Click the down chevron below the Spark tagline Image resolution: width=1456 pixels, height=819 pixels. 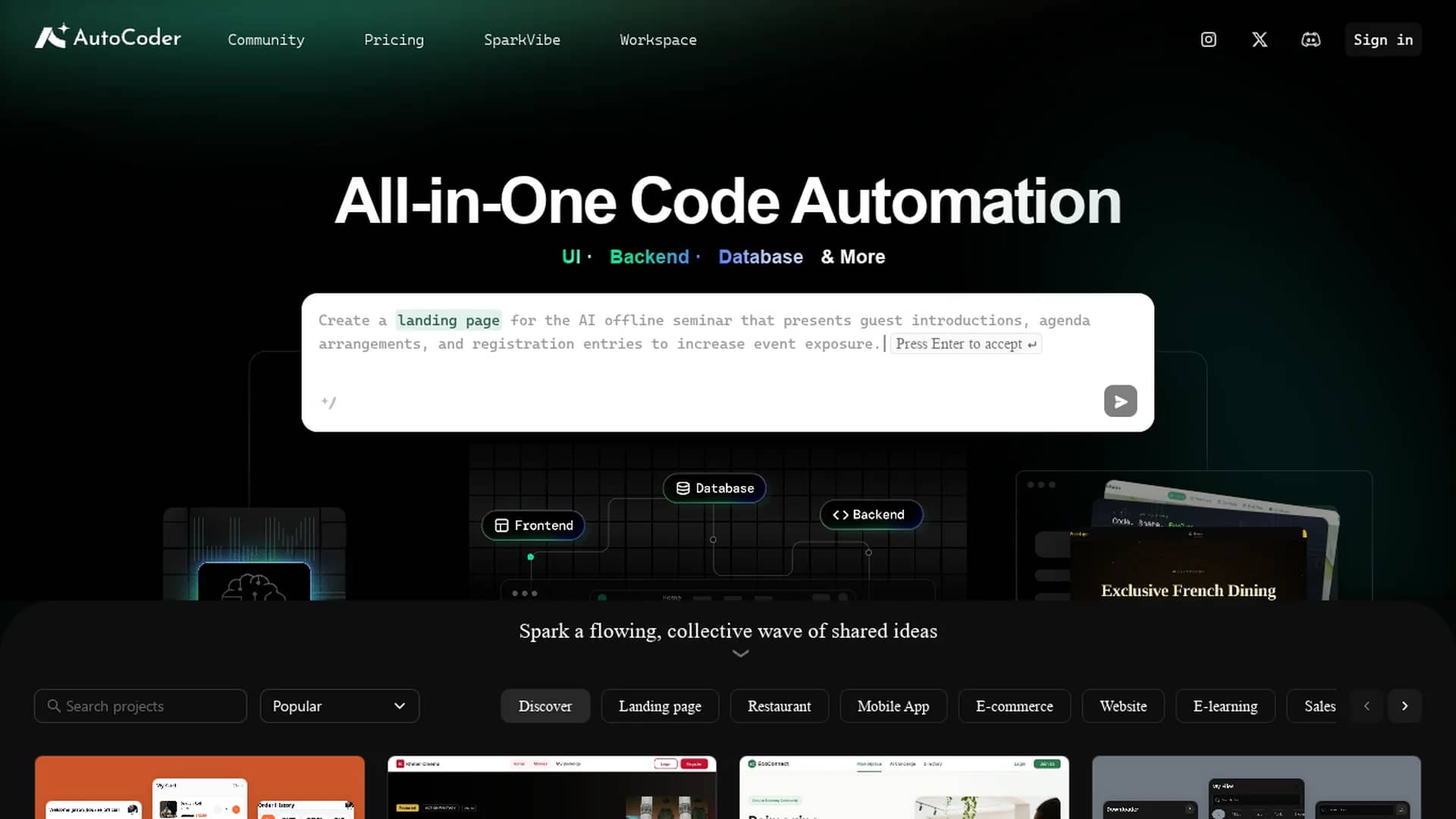coord(741,654)
